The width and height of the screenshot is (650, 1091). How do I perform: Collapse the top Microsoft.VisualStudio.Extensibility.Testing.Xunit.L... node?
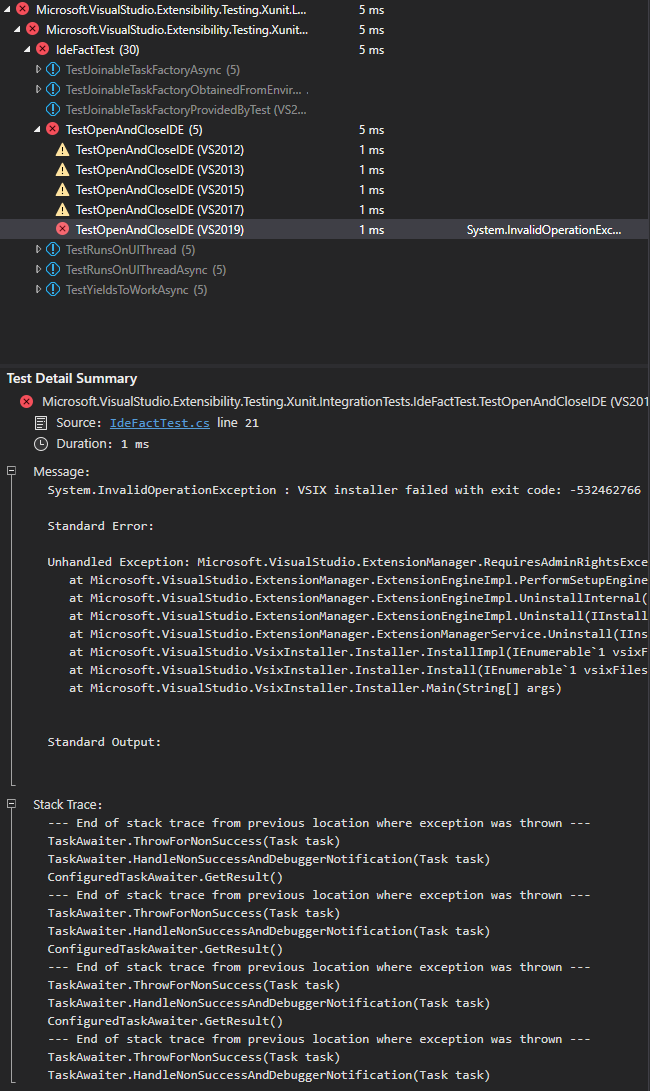(7, 10)
